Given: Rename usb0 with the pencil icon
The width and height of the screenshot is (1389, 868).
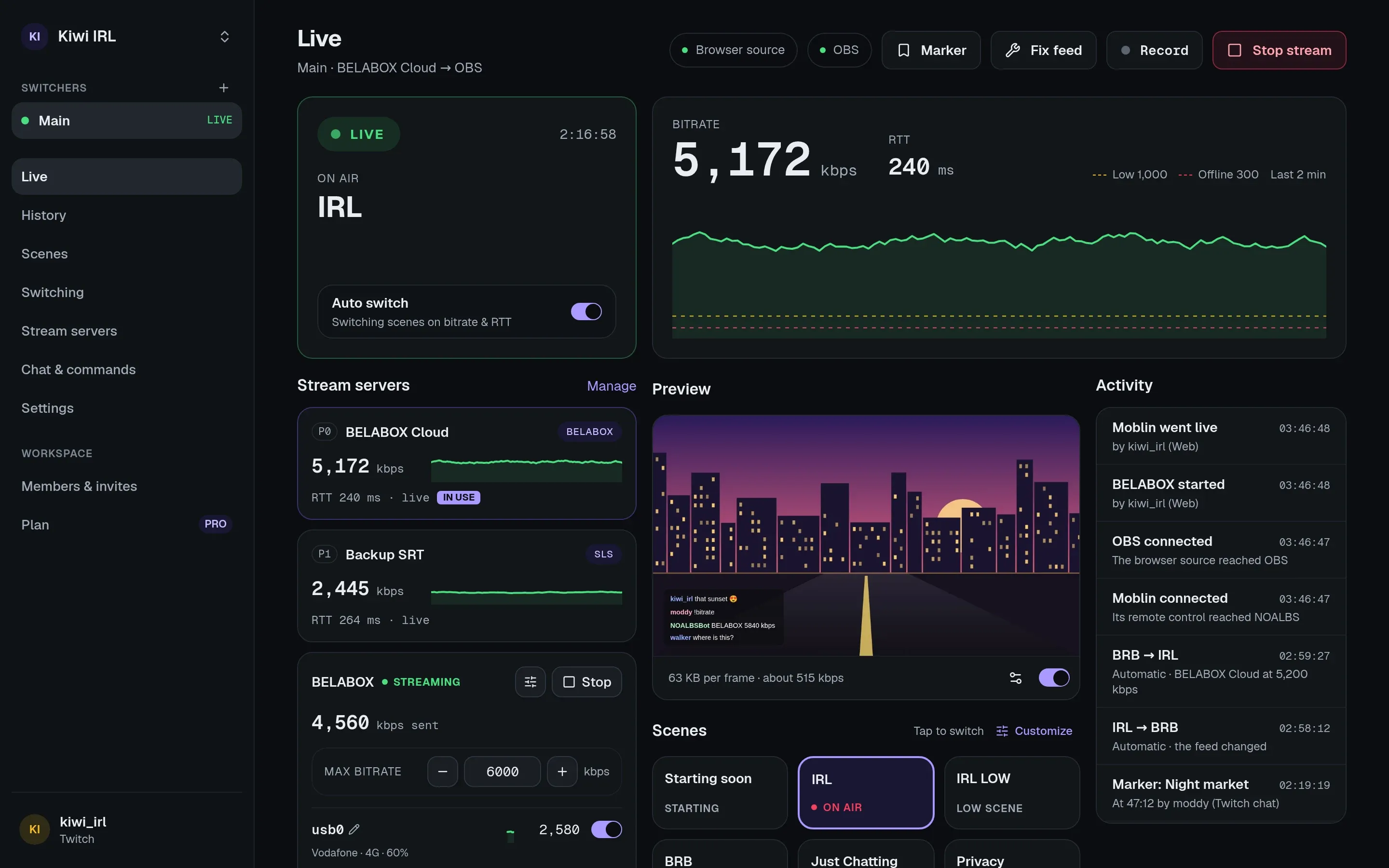Looking at the screenshot, I should [x=354, y=829].
